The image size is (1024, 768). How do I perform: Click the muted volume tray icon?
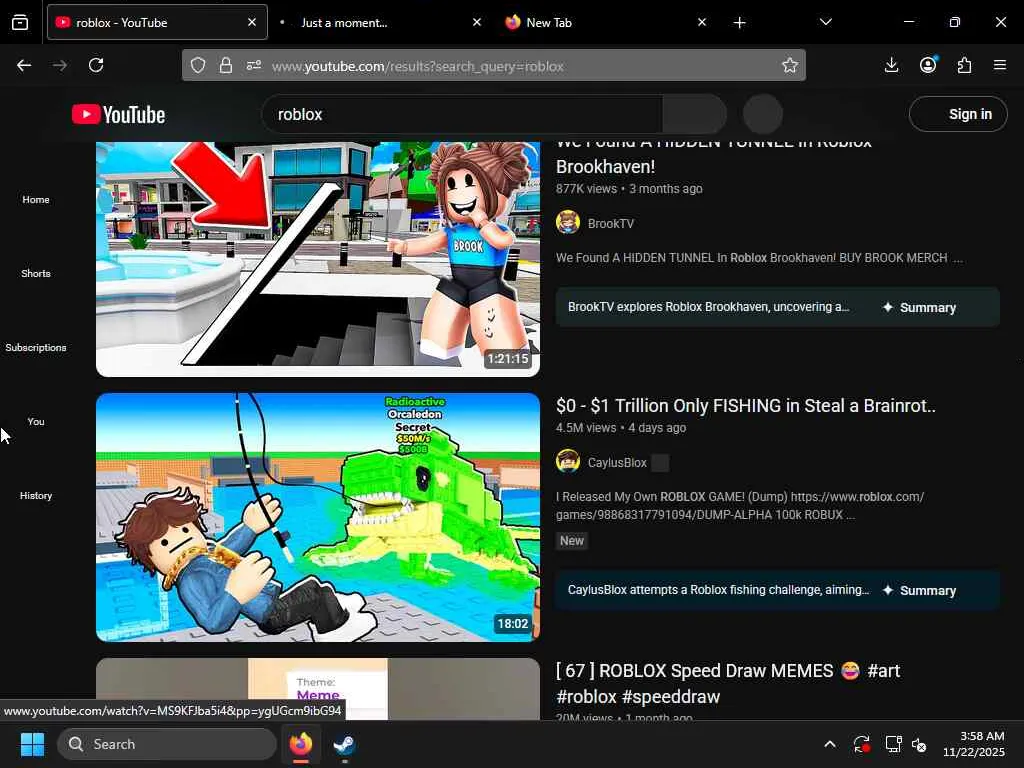919,744
